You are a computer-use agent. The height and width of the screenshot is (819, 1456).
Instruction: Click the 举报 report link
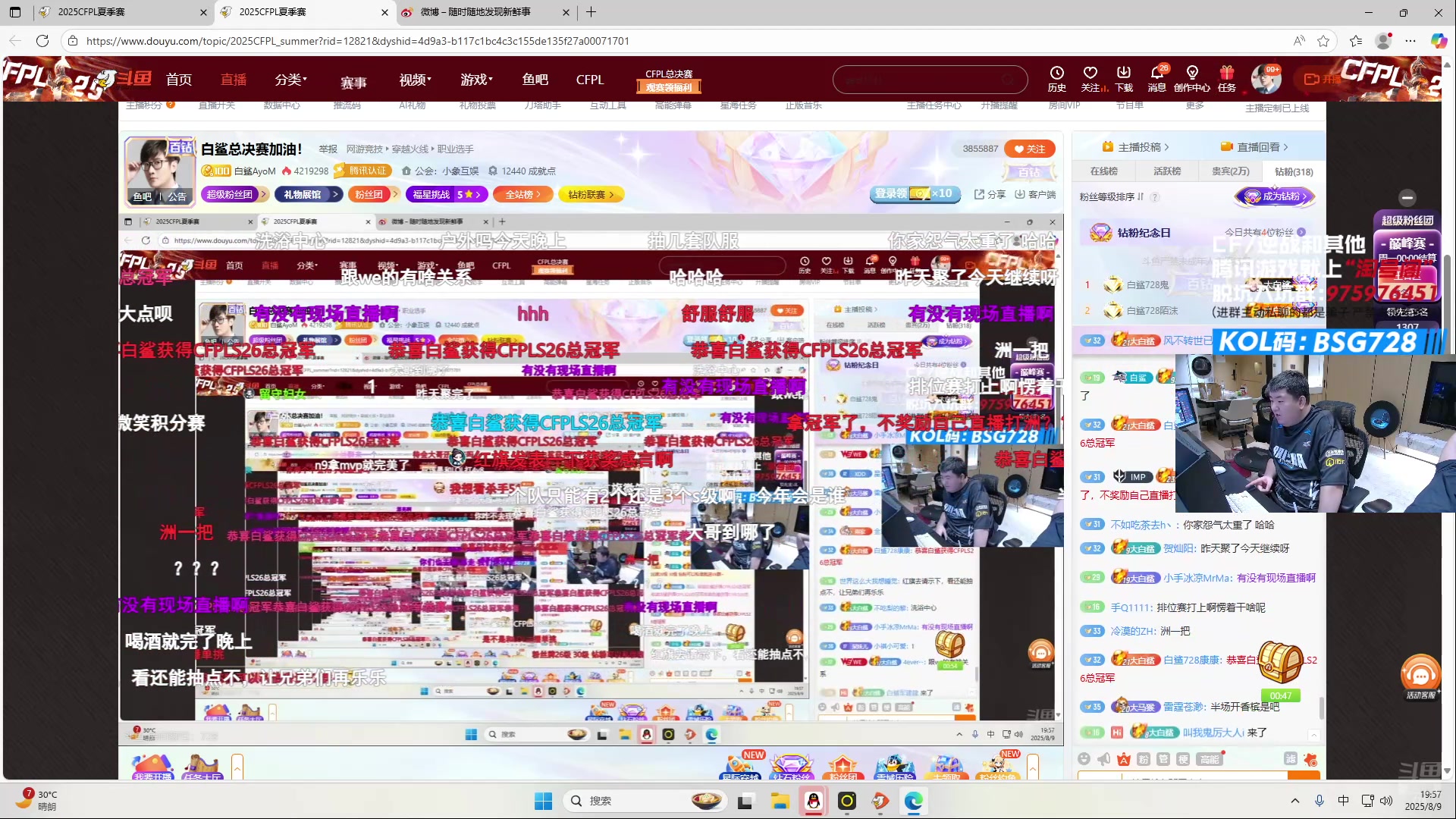(x=328, y=149)
